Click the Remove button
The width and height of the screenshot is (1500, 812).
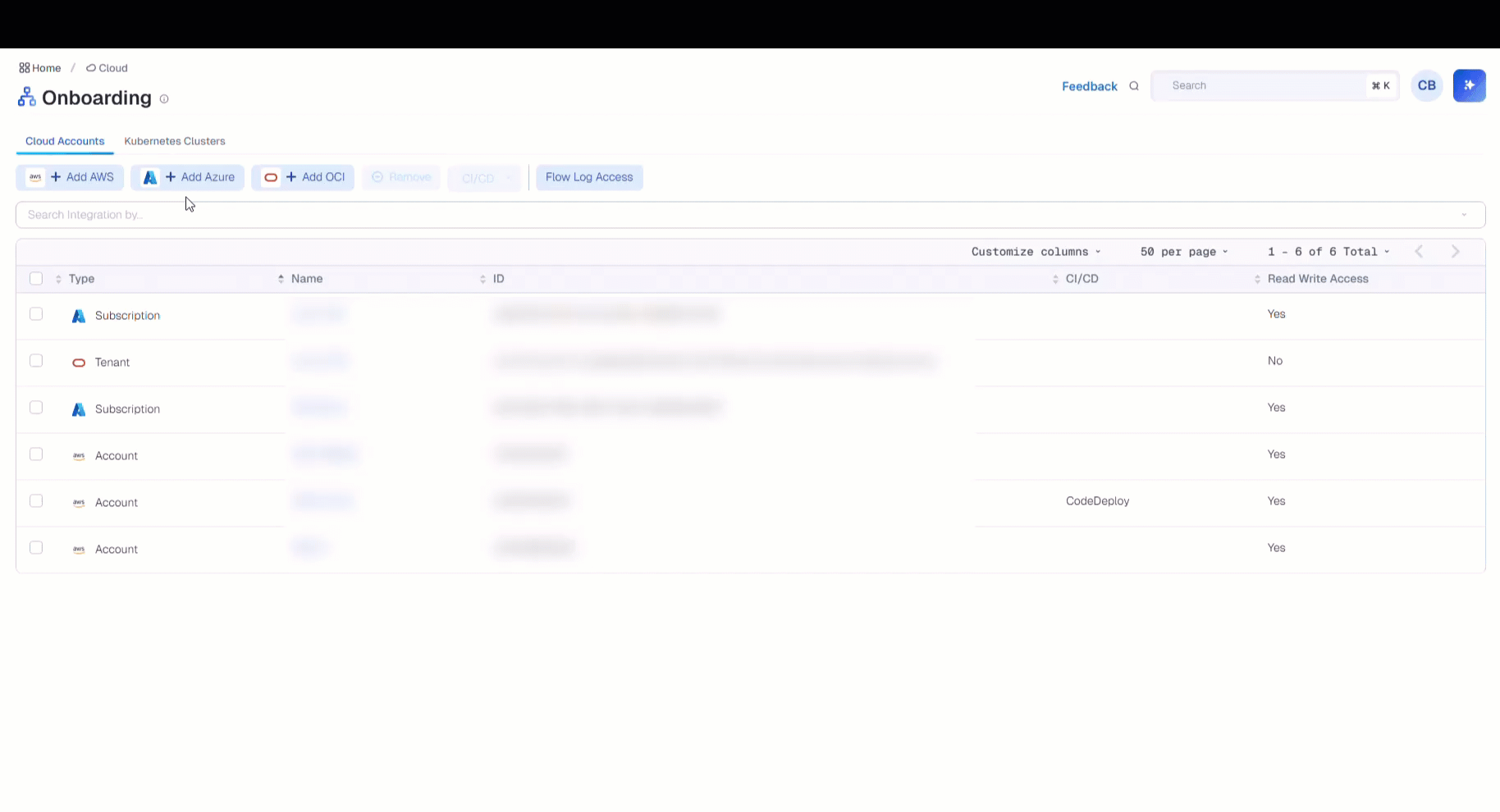(401, 177)
